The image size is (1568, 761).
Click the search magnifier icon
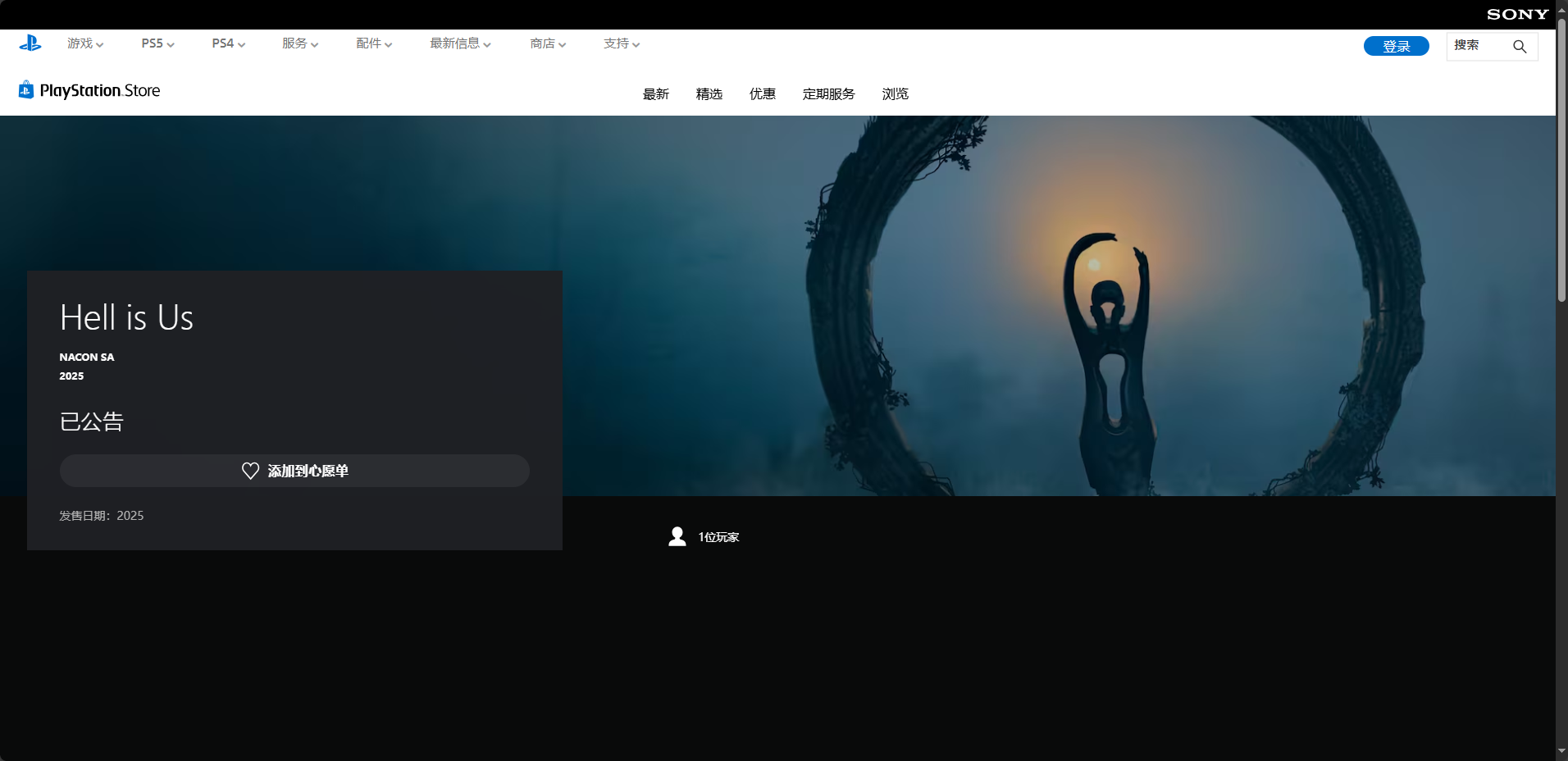point(1520,46)
